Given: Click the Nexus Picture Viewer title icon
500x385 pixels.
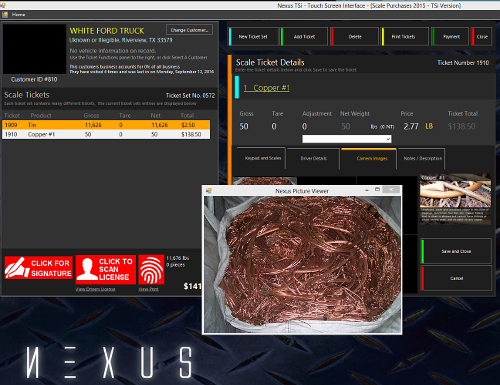Looking at the screenshot, I should click(209, 191).
